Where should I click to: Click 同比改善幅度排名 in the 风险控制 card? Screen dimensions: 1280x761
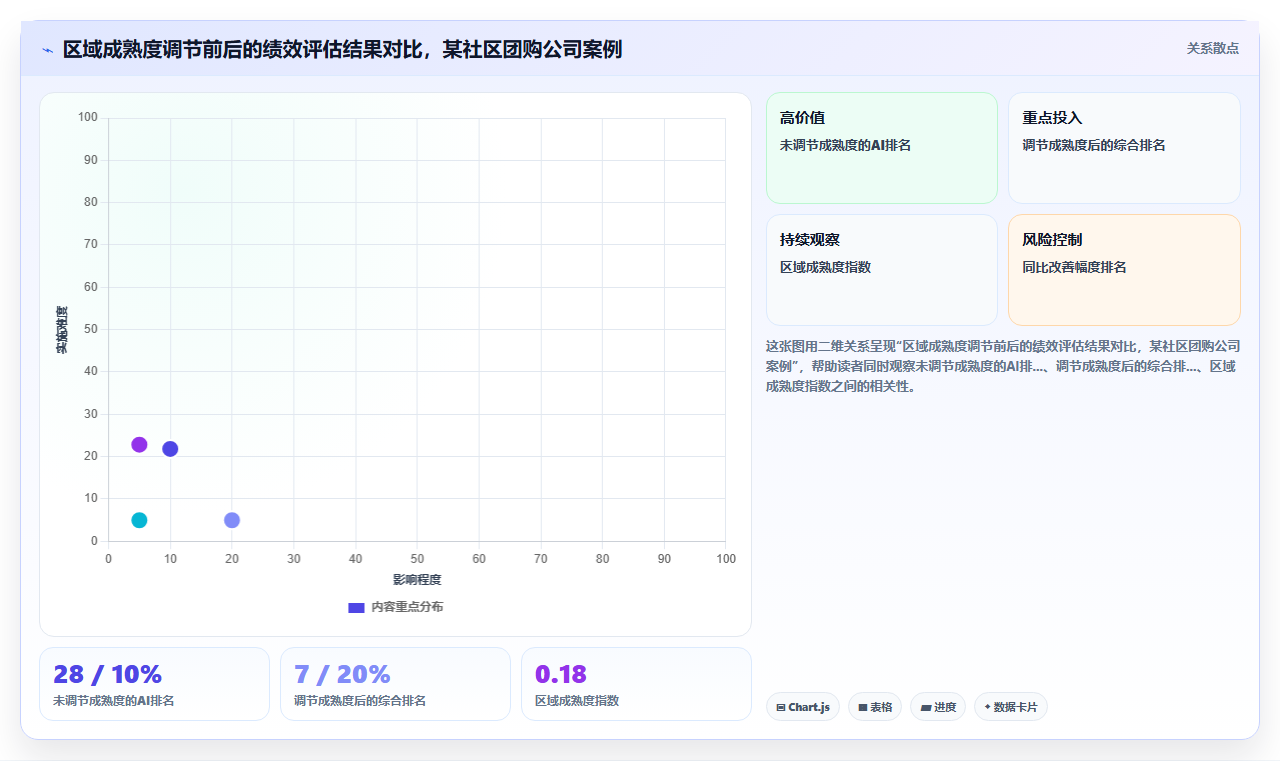point(1074,267)
